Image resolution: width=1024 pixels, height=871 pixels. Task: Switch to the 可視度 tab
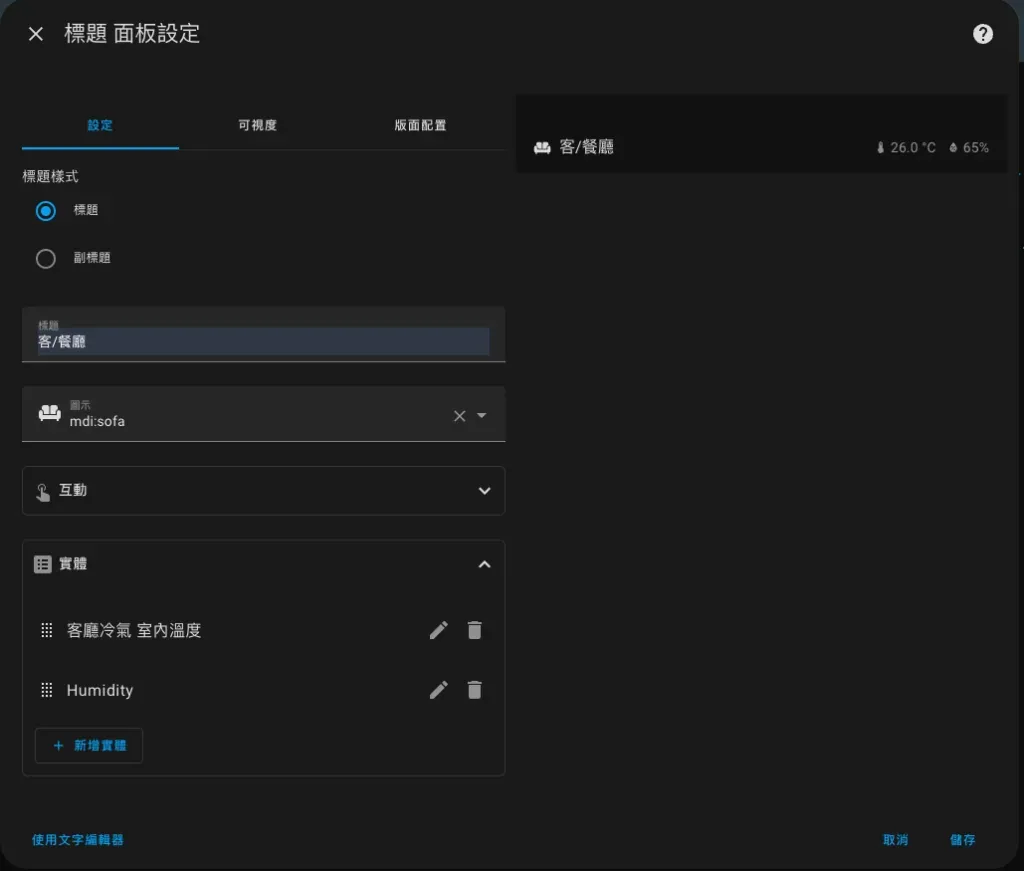point(257,126)
